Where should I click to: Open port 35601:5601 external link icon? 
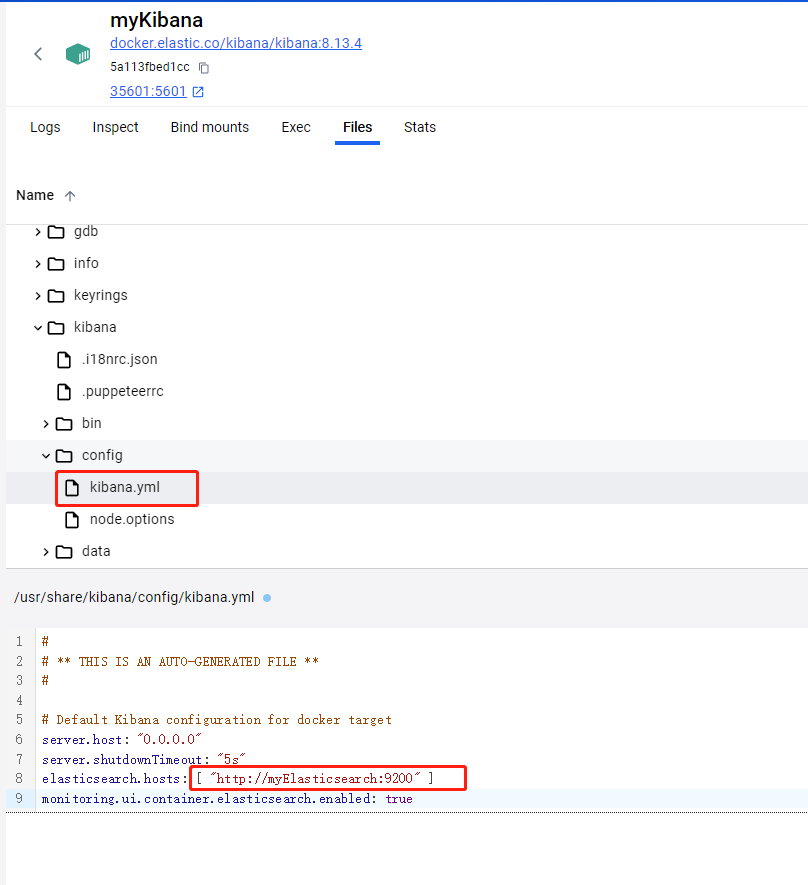[198, 92]
